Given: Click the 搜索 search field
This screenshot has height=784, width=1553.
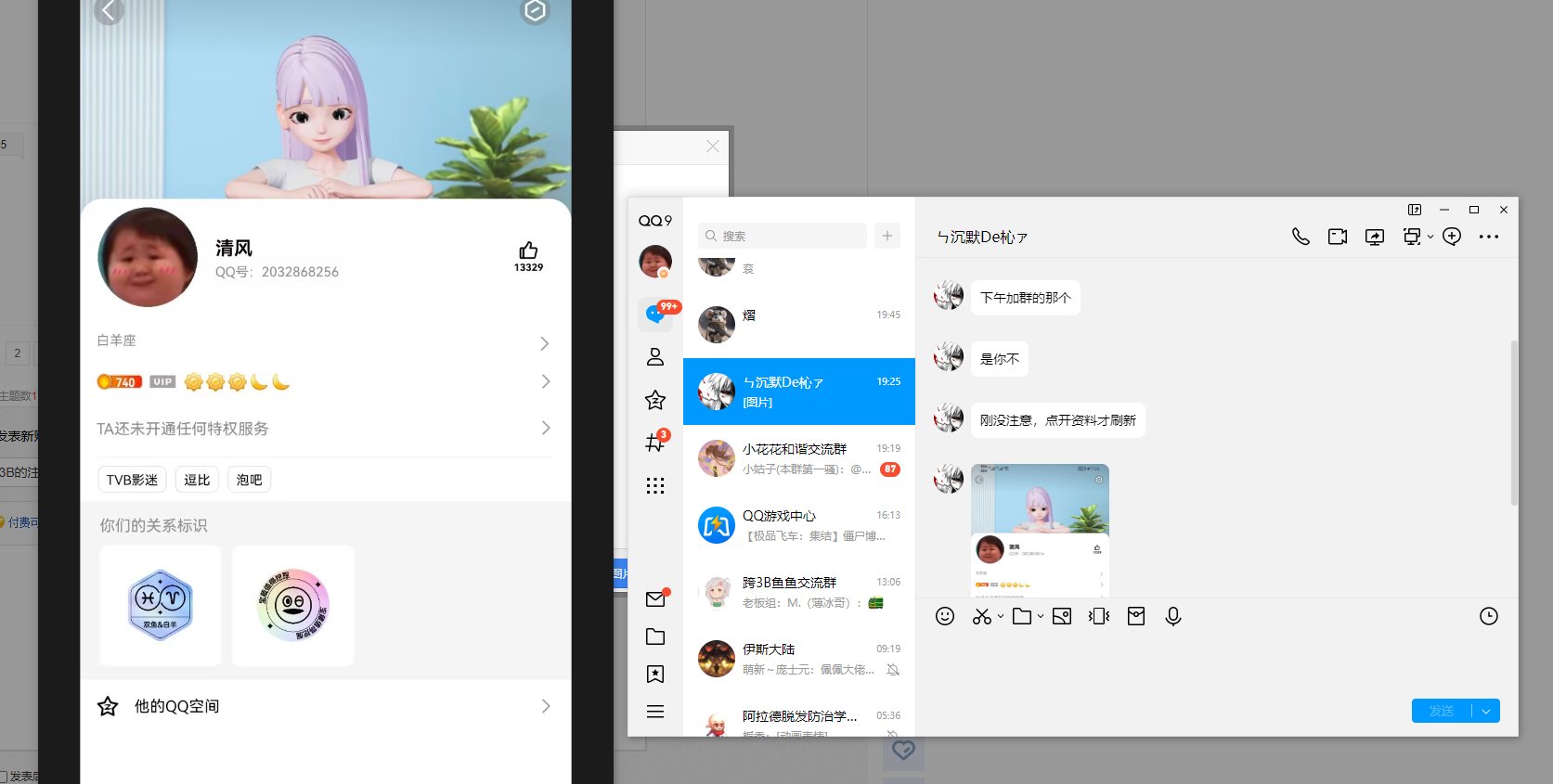Looking at the screenshot, I should (784, 236).
